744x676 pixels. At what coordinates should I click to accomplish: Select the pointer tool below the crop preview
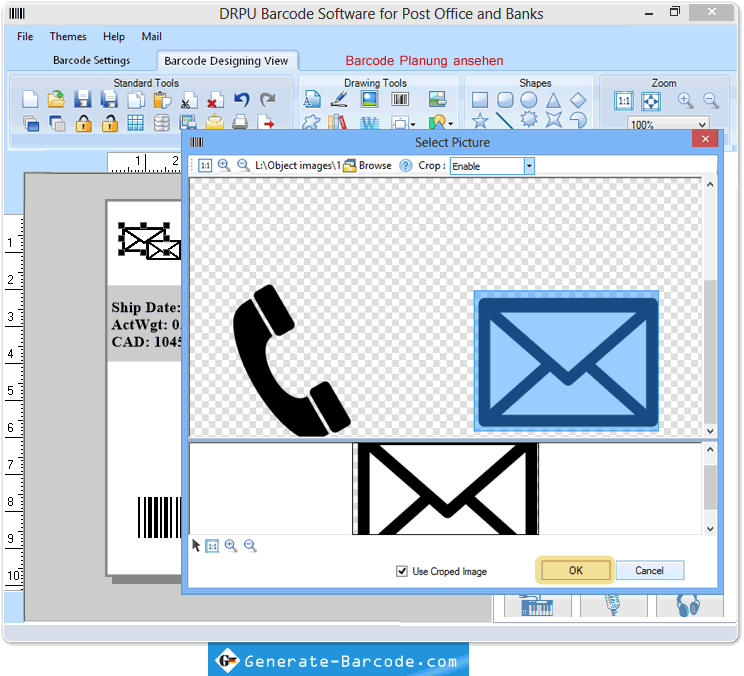pyautogui.click(x=196, y=546)
